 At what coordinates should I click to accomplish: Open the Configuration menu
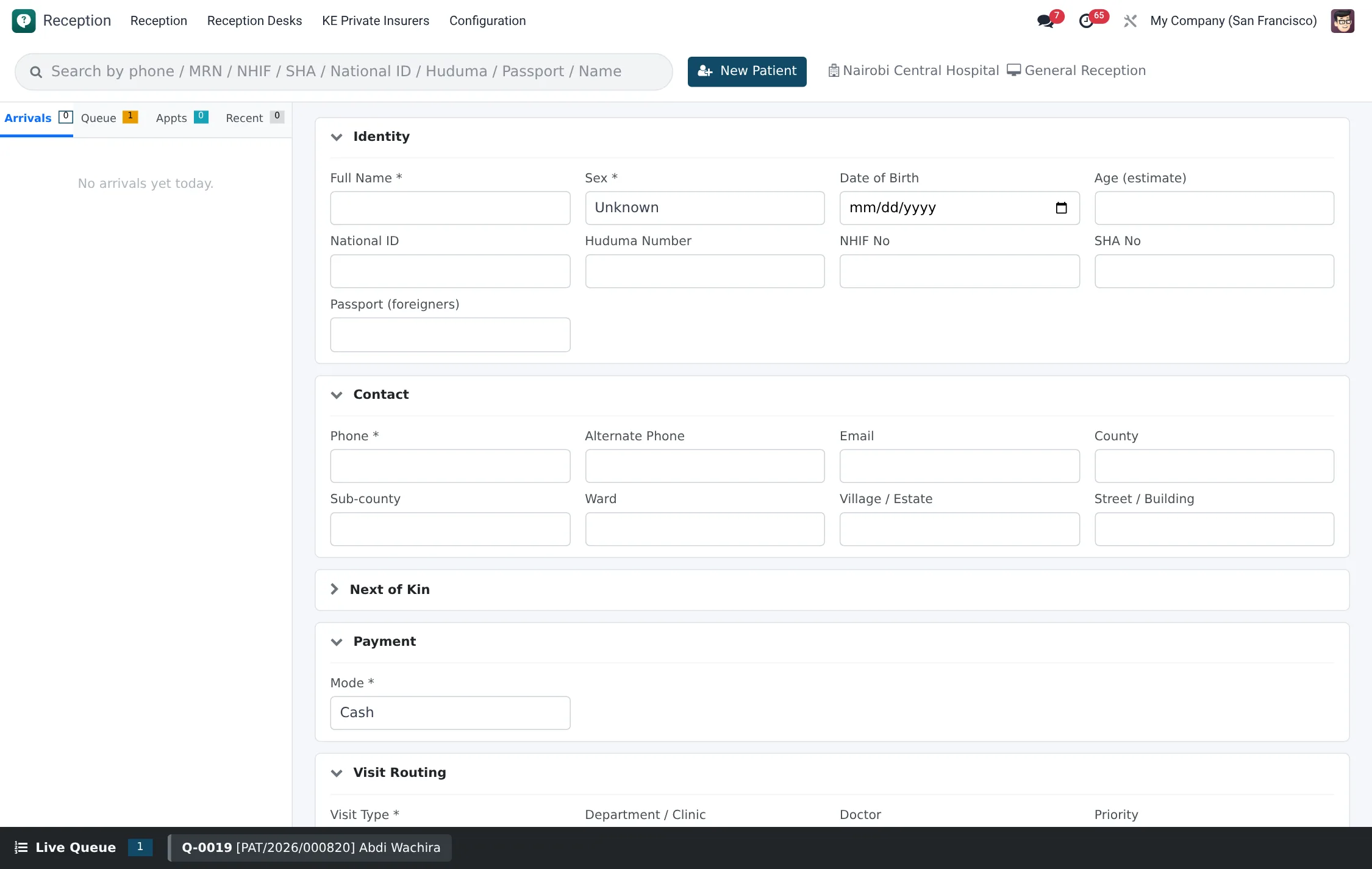click(487, 21)
